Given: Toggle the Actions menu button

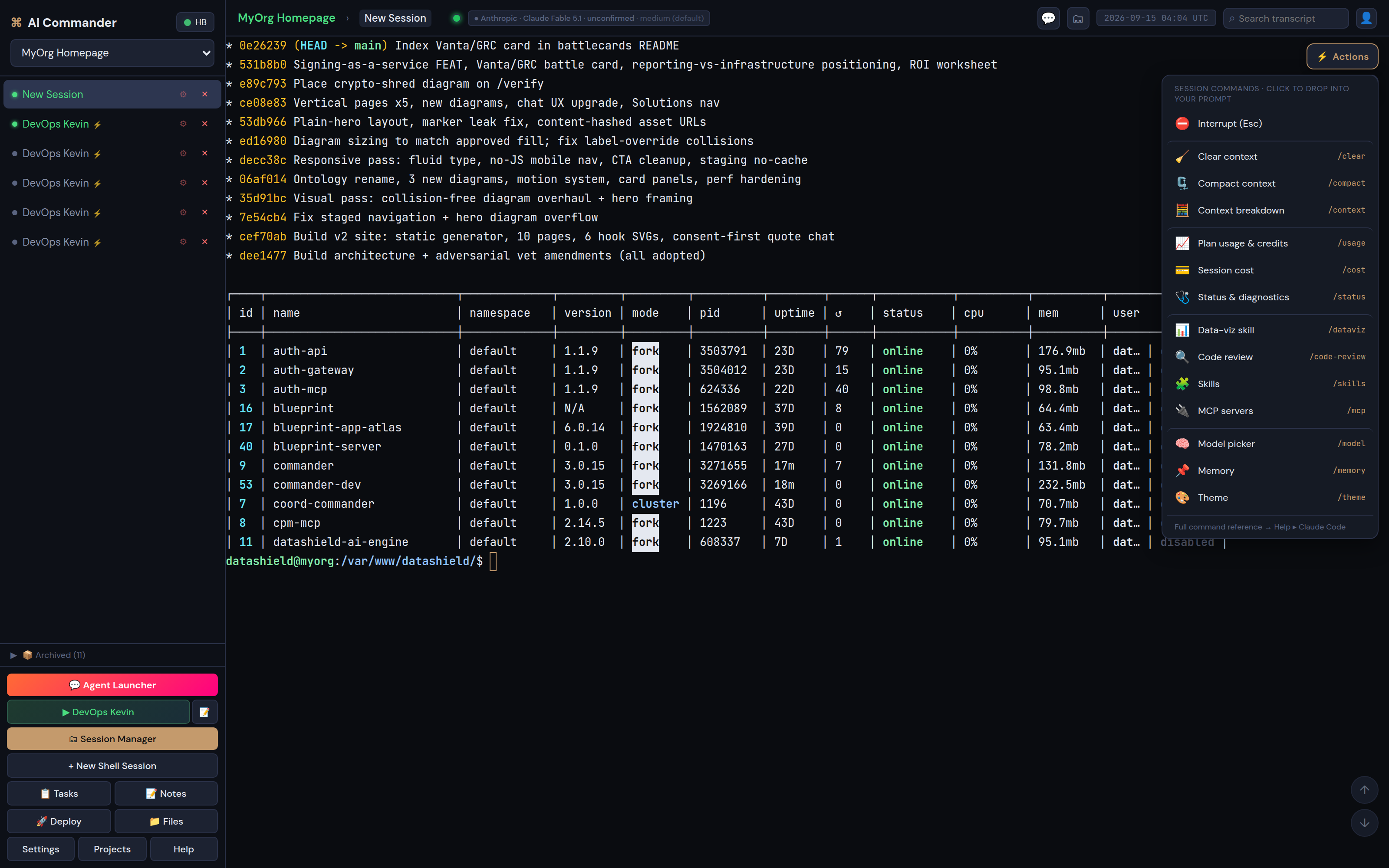Looking at the screenshot, I should click(1342, 56).
